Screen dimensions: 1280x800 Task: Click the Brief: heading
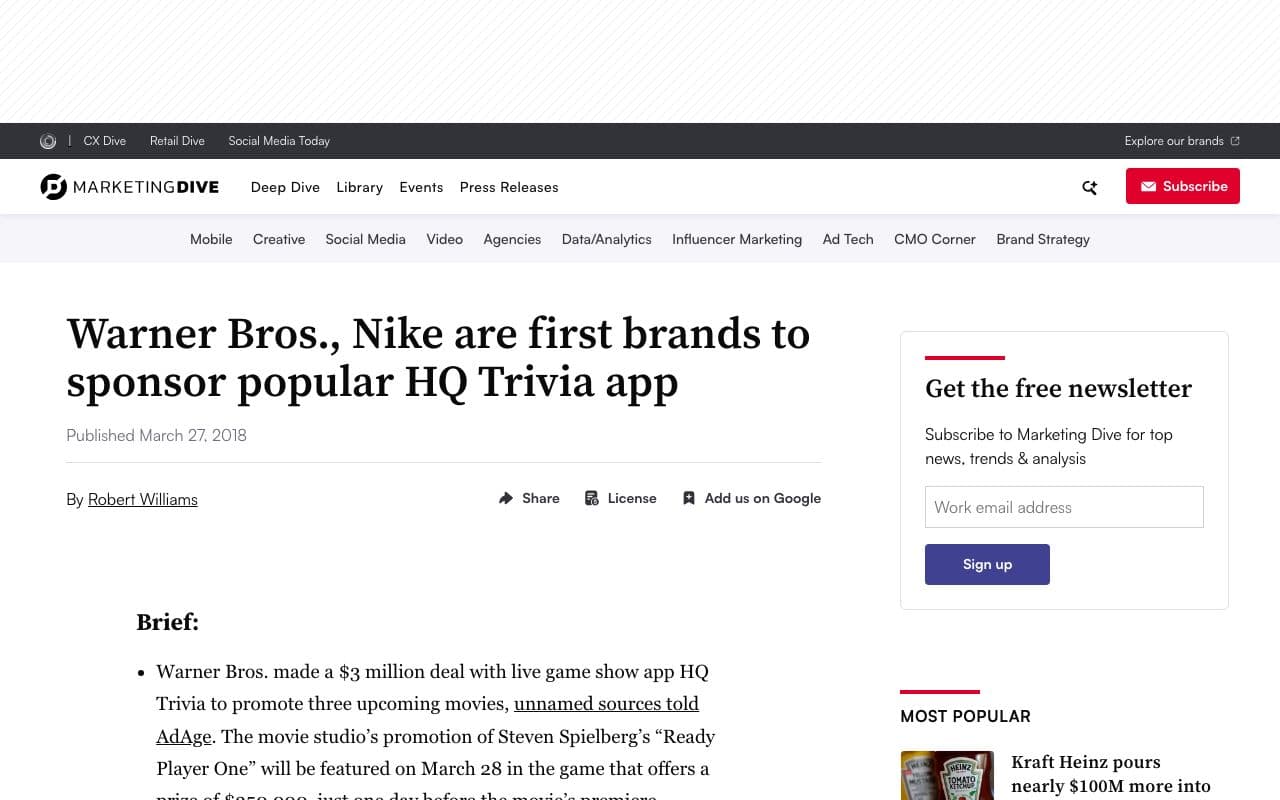167,622
